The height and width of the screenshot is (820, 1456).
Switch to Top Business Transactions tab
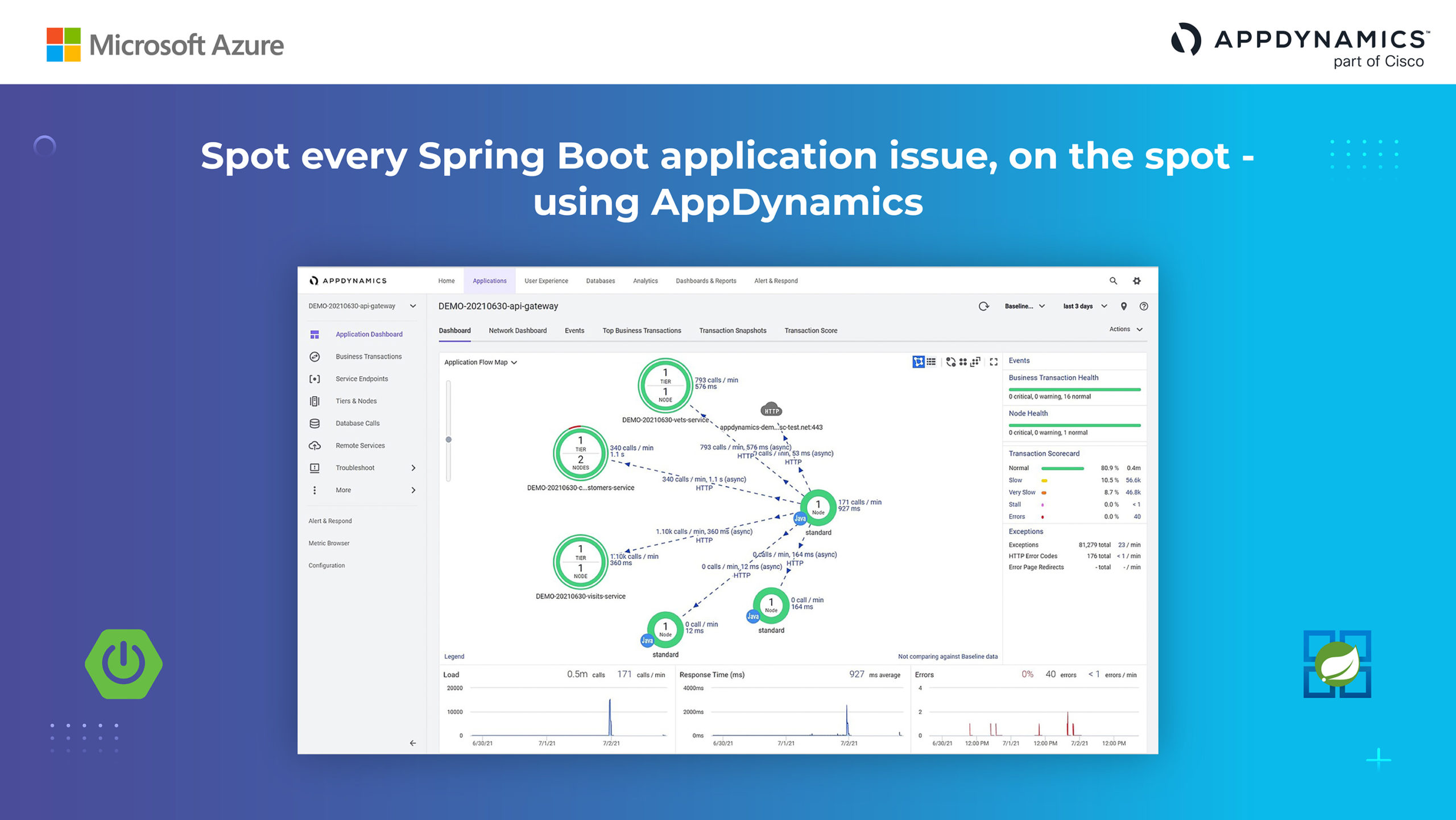642,331
